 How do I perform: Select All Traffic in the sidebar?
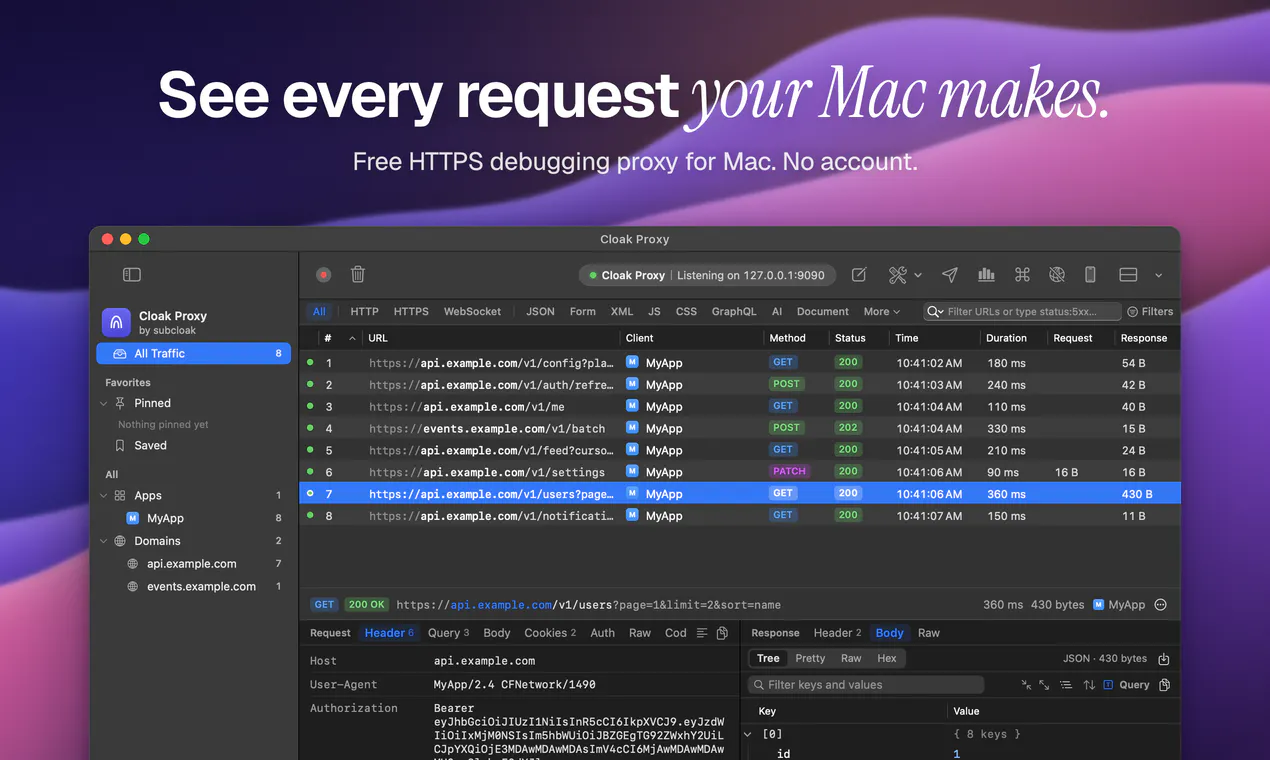194,353
